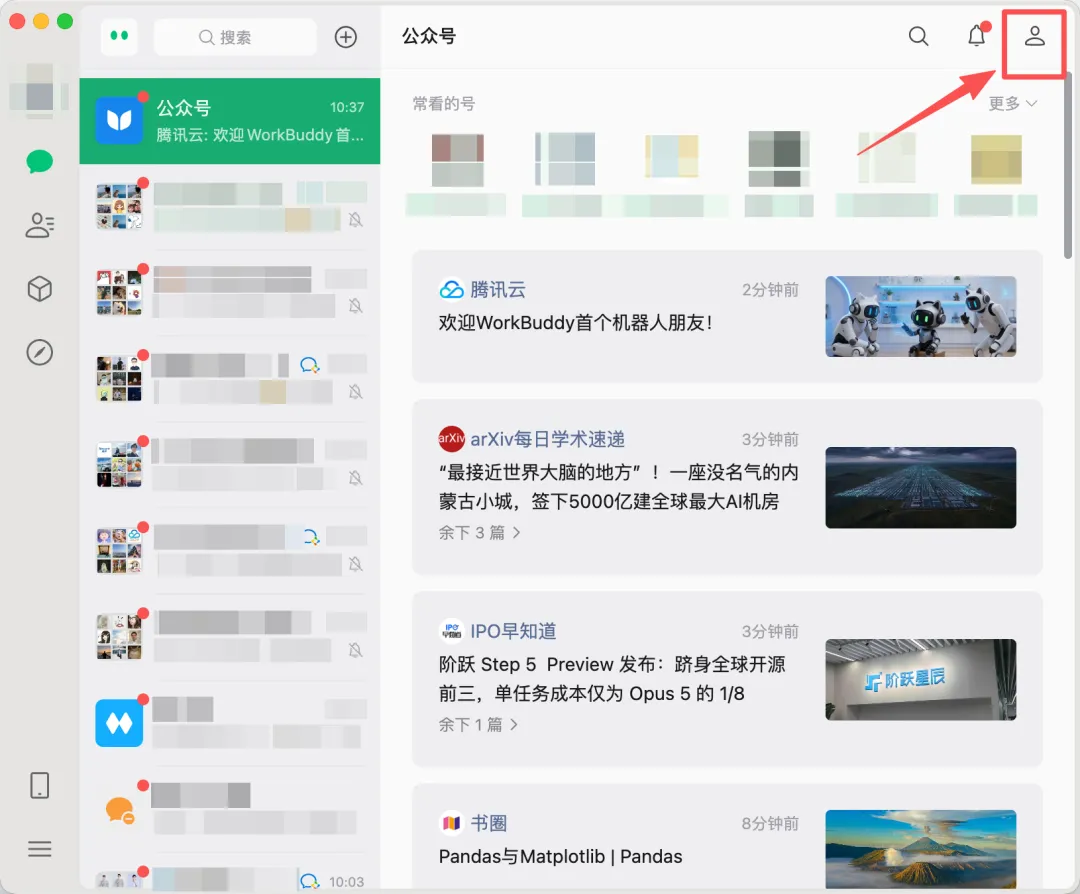Click the profile avatar in the sidebar

click(x=39, y=91)
